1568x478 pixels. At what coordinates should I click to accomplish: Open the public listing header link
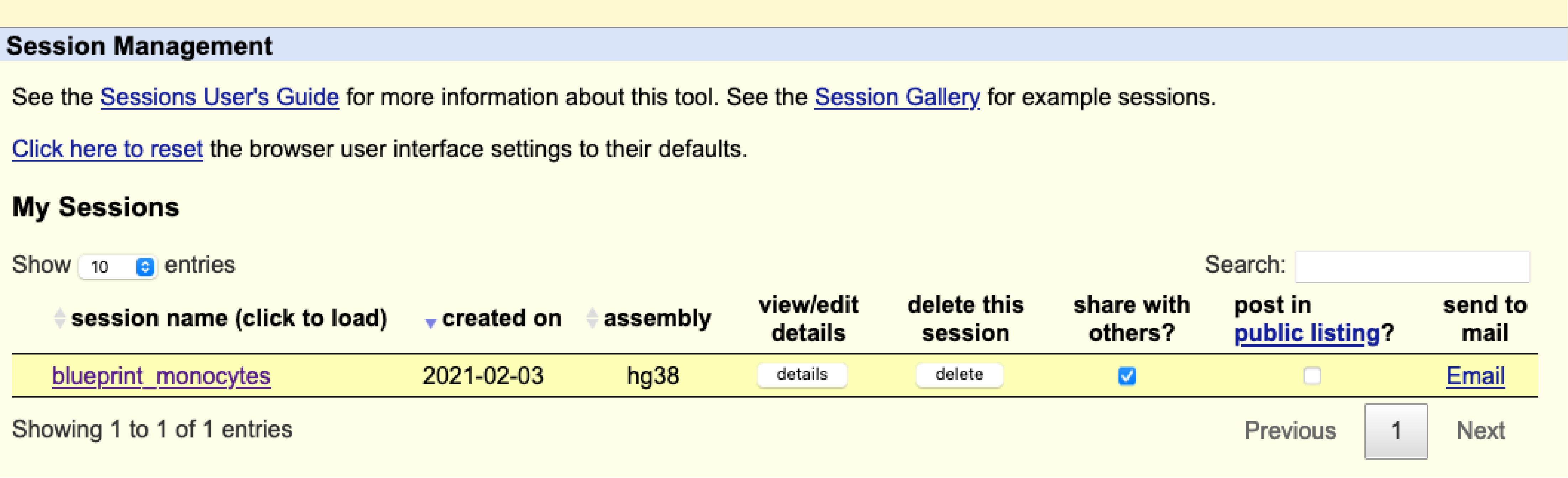1306,333
